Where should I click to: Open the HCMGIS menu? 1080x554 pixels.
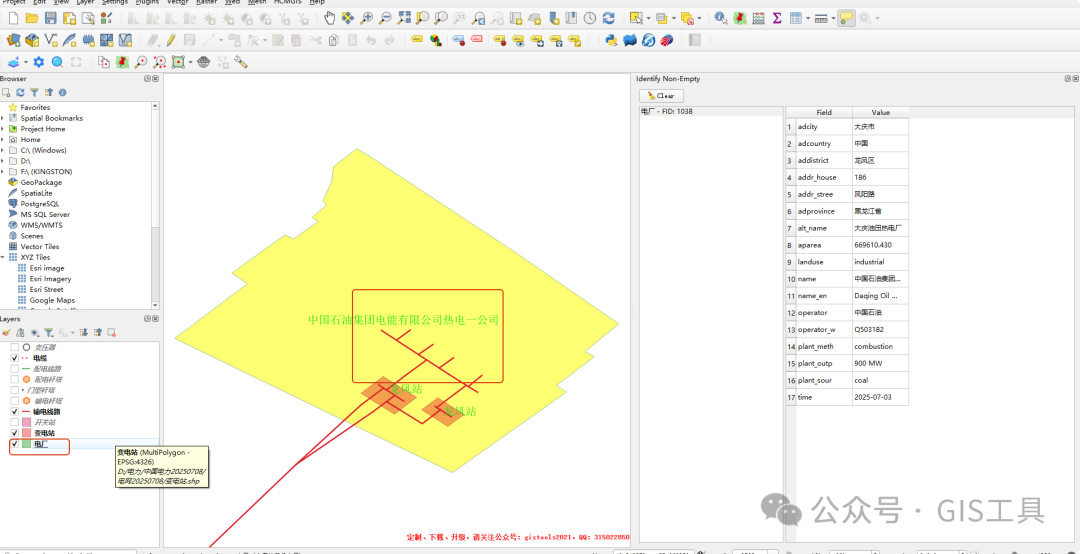(288, 2)
